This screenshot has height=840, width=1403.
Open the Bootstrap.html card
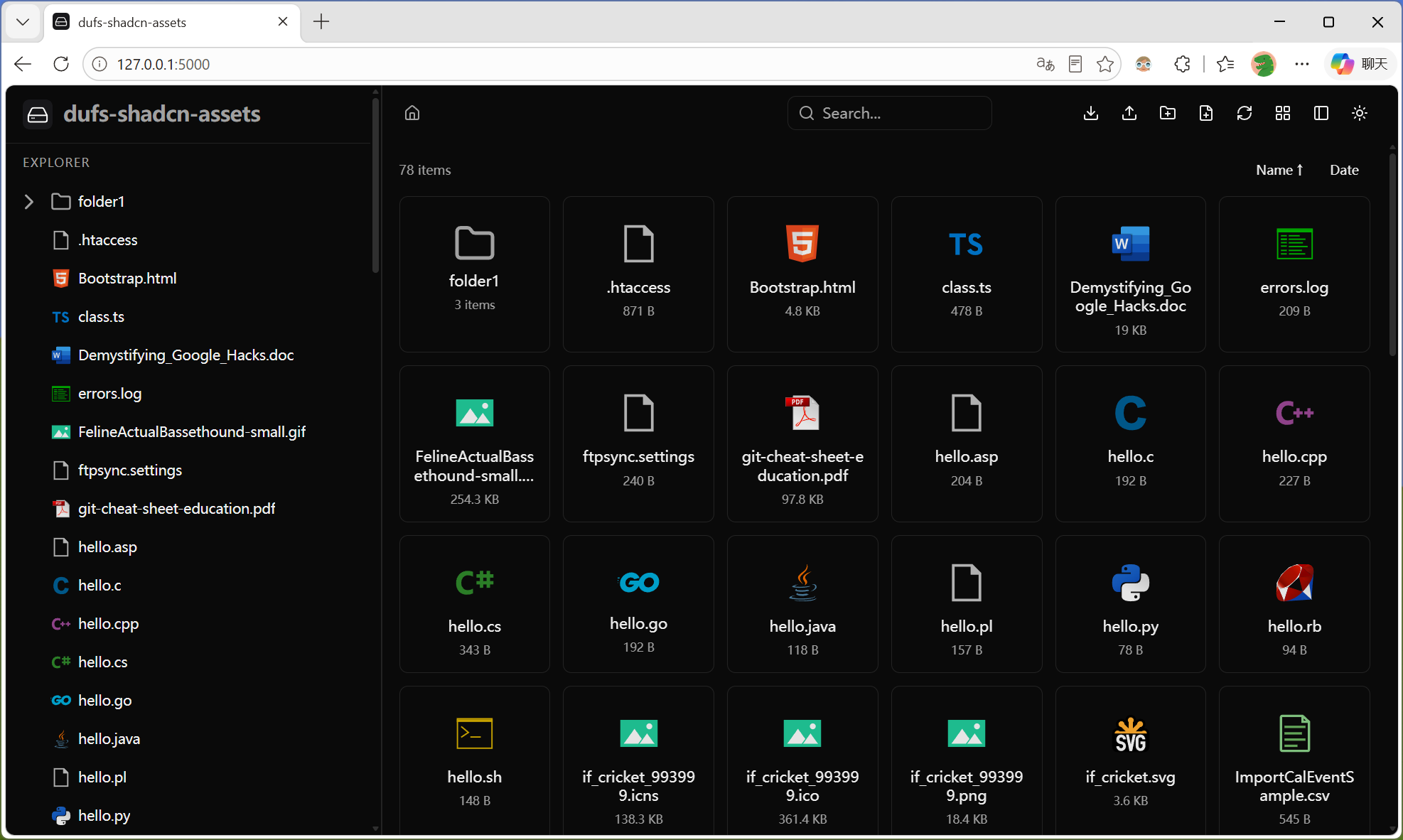(x=802, y=274)
